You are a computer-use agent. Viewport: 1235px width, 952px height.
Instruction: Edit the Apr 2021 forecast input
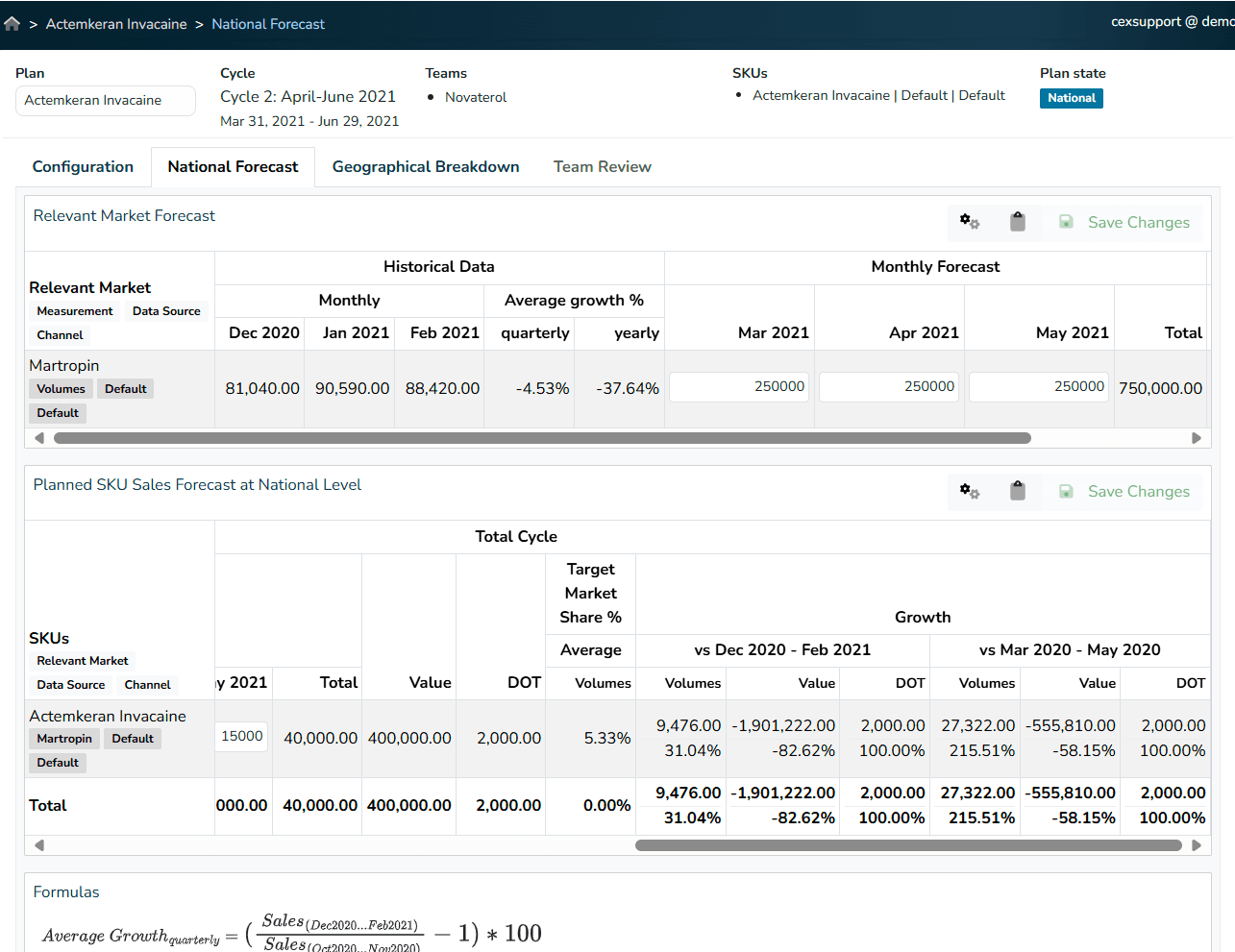tap(889, 387)
